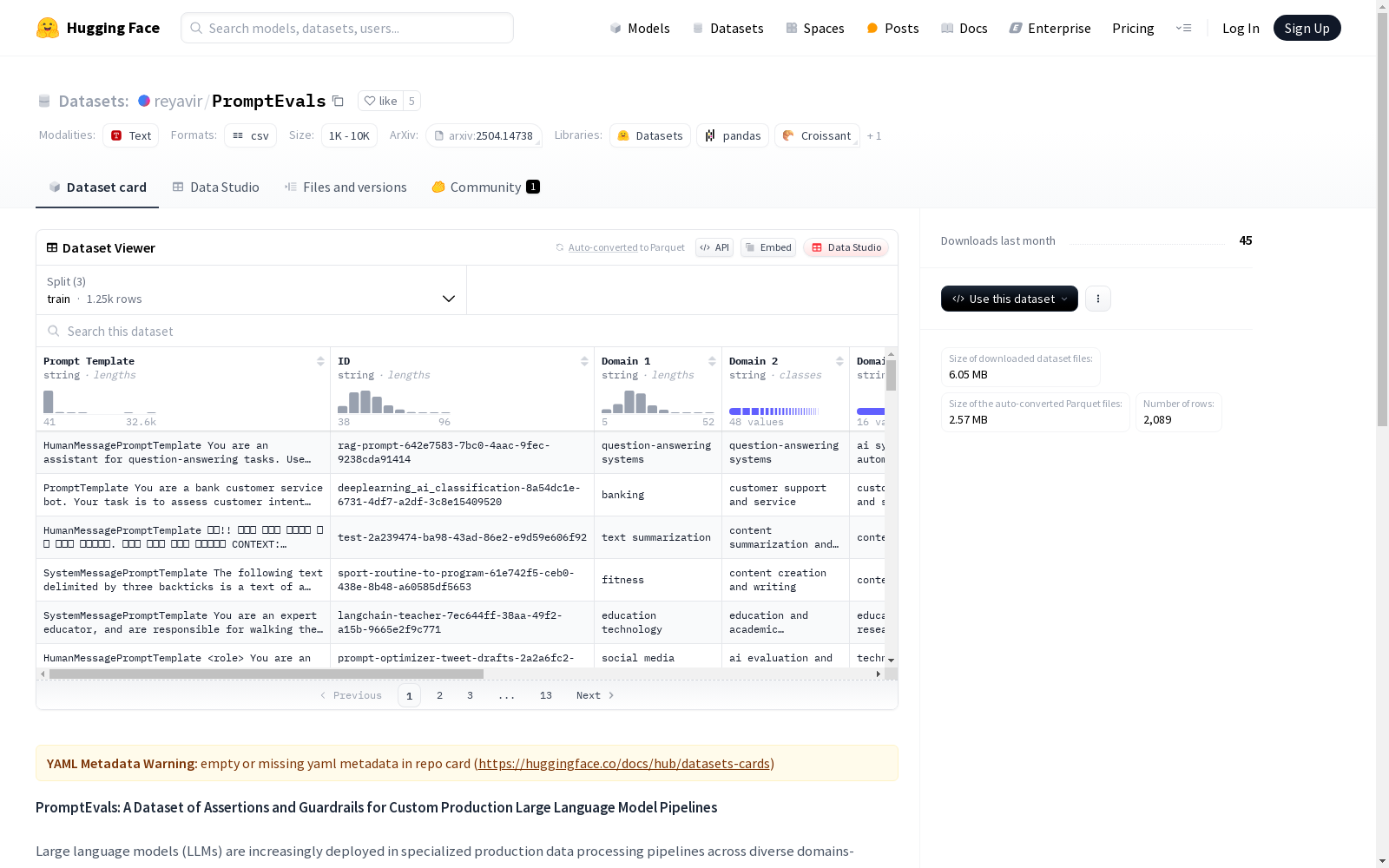
Task: Focus the Search this dataset field
Action: [x=467, y=331]
